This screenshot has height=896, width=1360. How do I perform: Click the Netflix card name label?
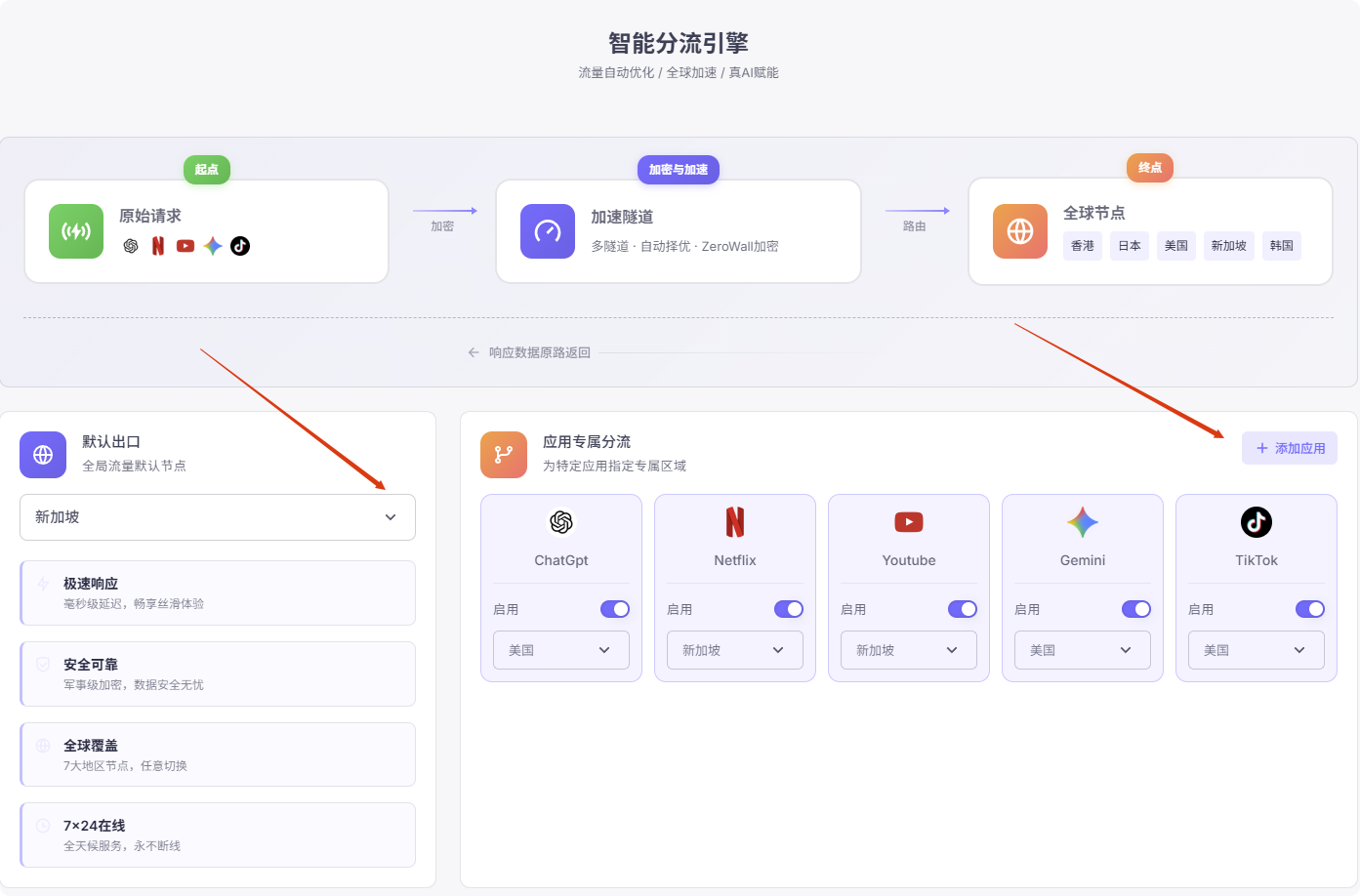click(735, 560)
